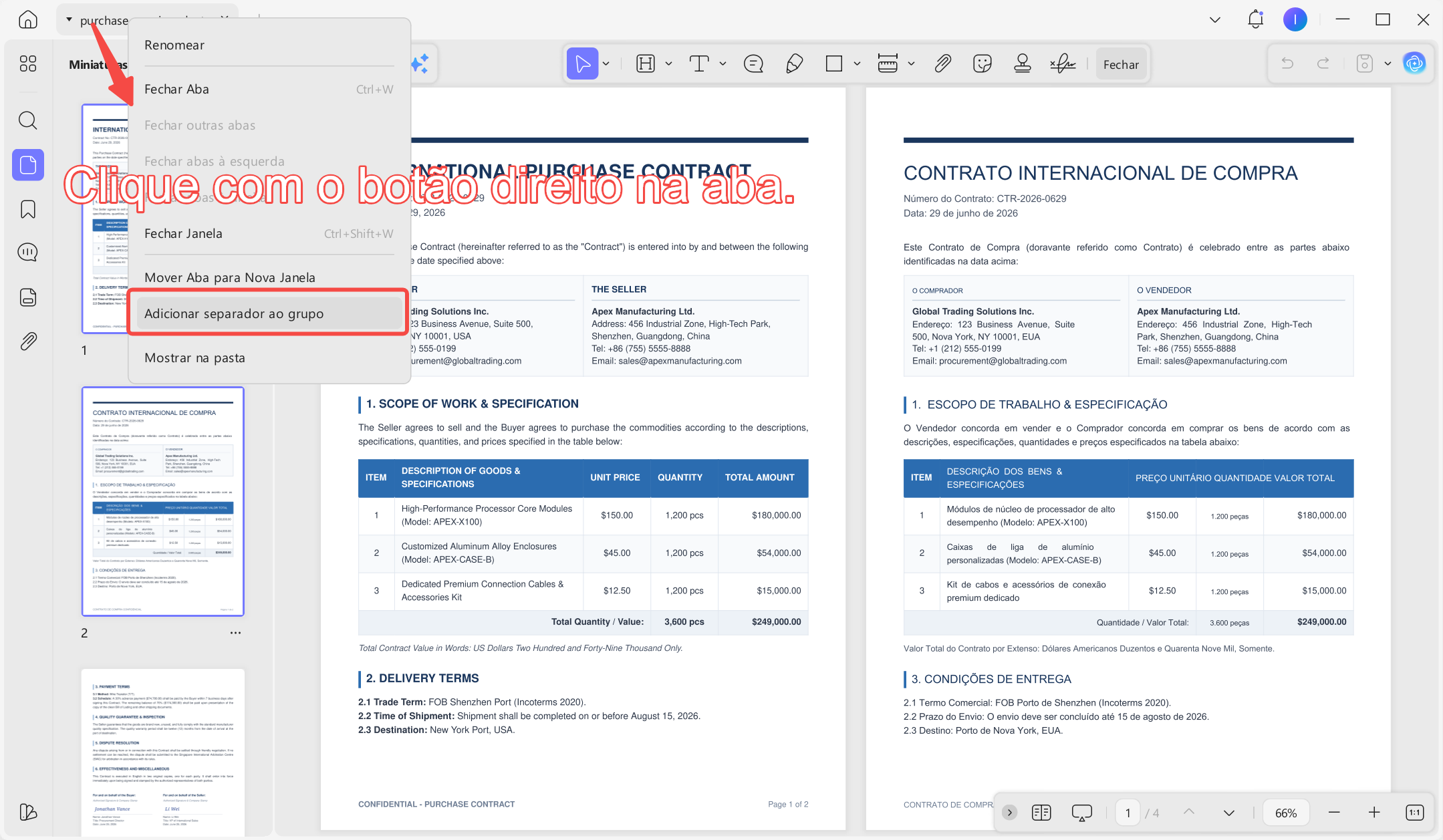Expand text tool options arrow
Viewport: 1443px width, 840px height.
click(x=723, y=64)
